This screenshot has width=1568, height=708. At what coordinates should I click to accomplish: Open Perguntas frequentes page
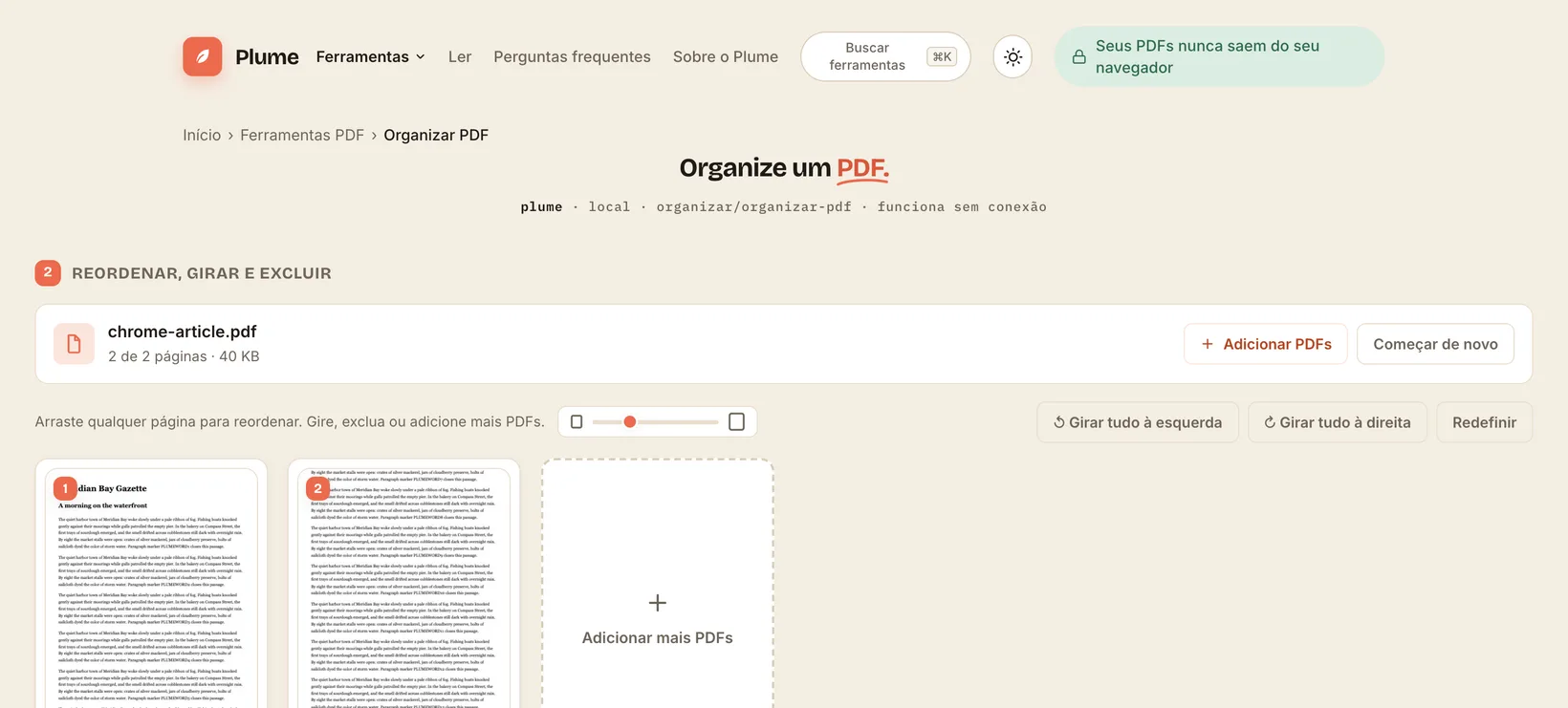(x=572, y=56)
